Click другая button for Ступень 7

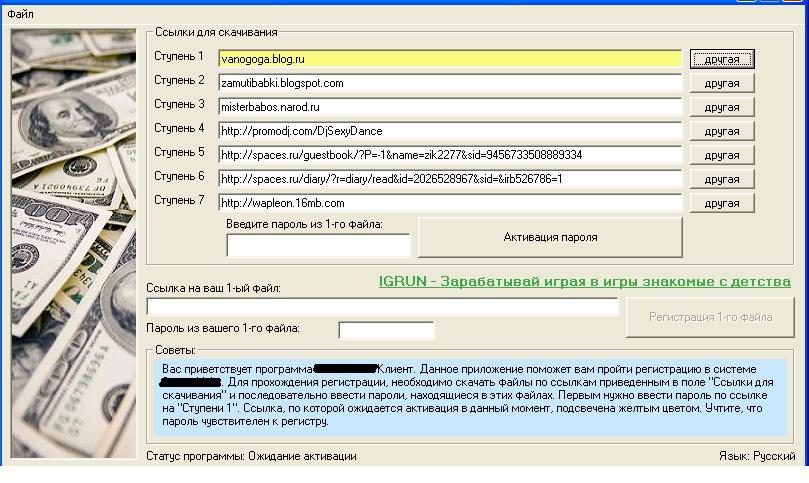tap(721, 204)
